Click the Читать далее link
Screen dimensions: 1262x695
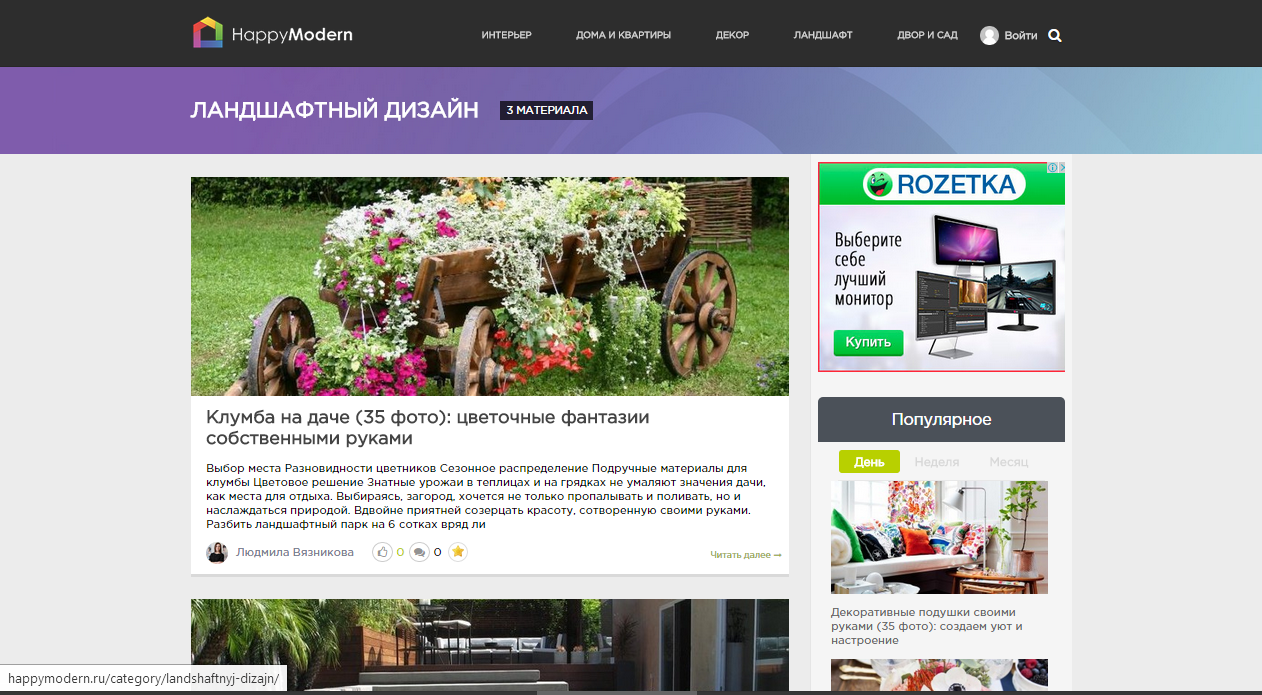(745, 554)
